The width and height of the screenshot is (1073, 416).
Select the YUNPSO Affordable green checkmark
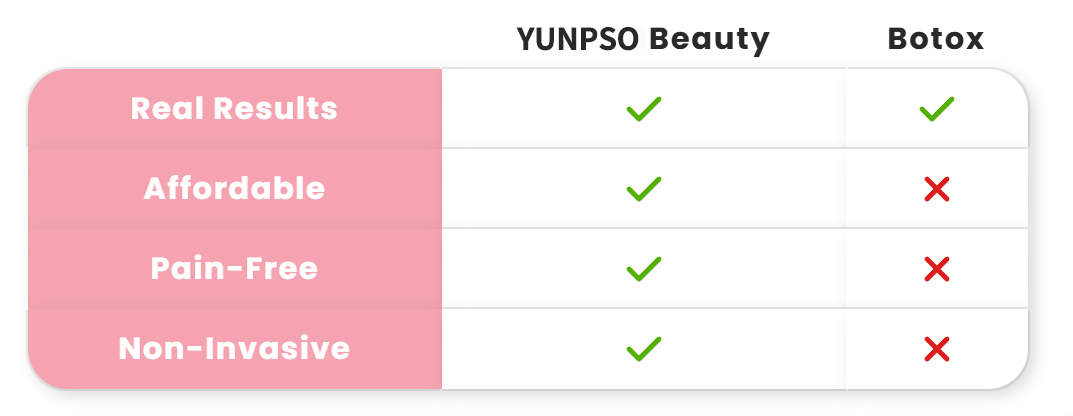643,189
